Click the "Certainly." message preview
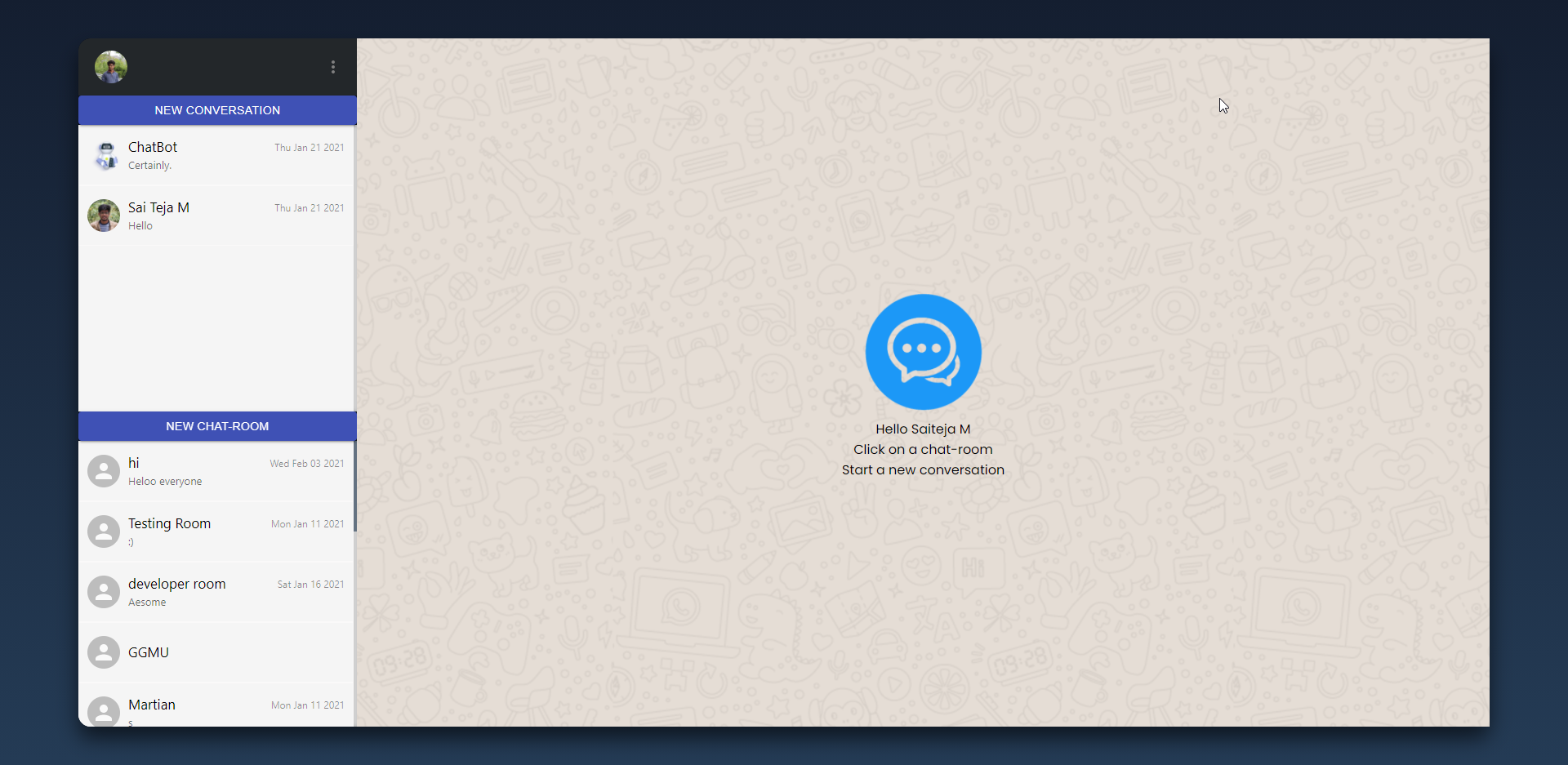This screenshot has height=765, width=1568. [149, 166]
